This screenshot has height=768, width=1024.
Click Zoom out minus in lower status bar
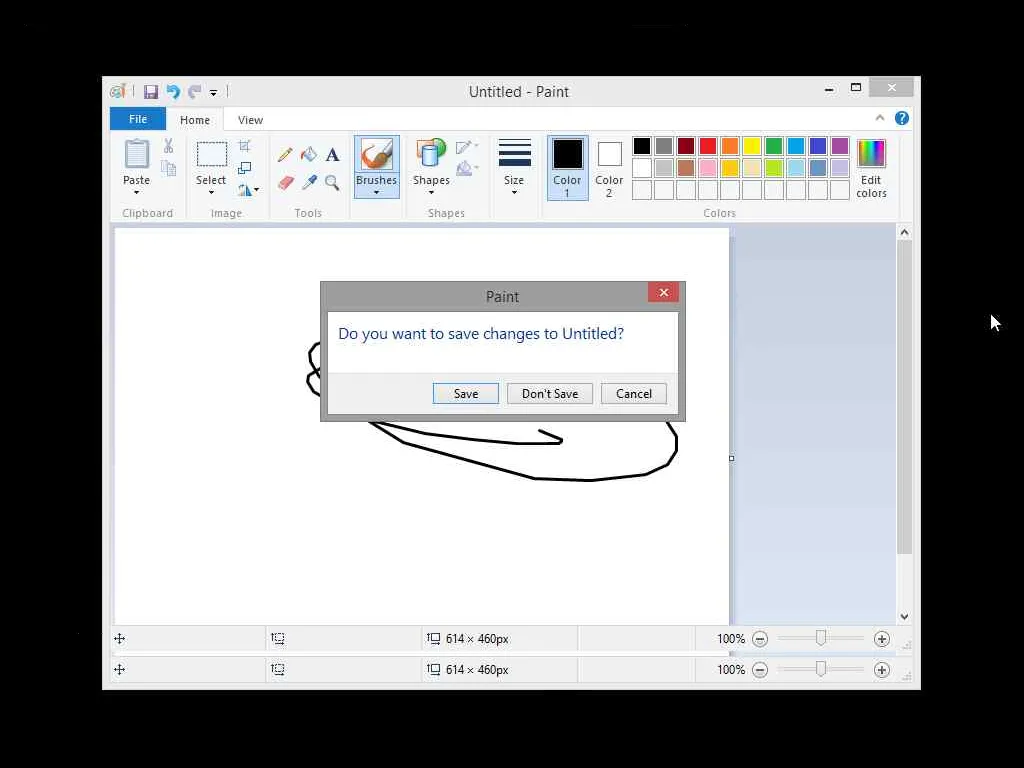pos(760,670)
